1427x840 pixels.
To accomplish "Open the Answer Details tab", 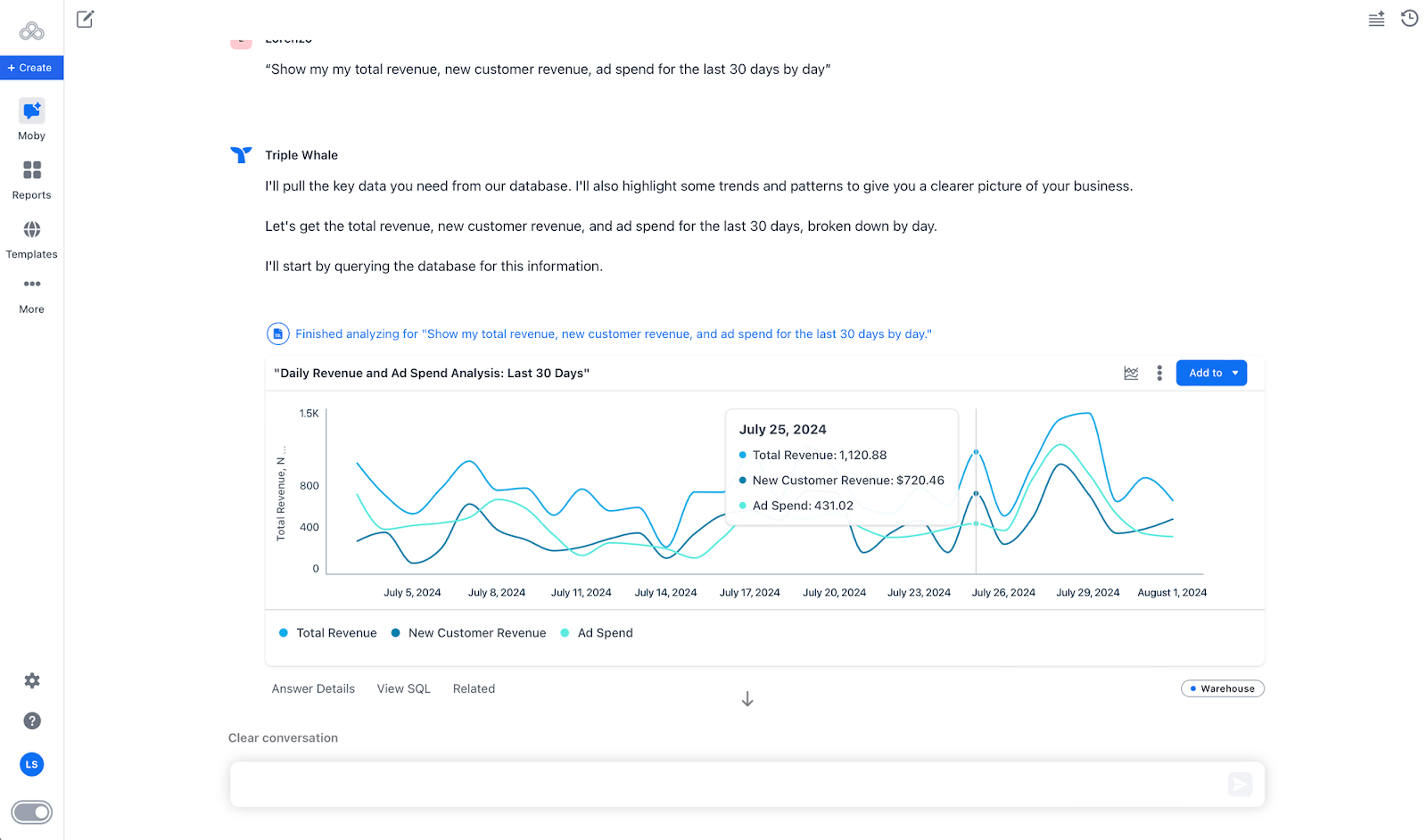I will pos(312,688).
